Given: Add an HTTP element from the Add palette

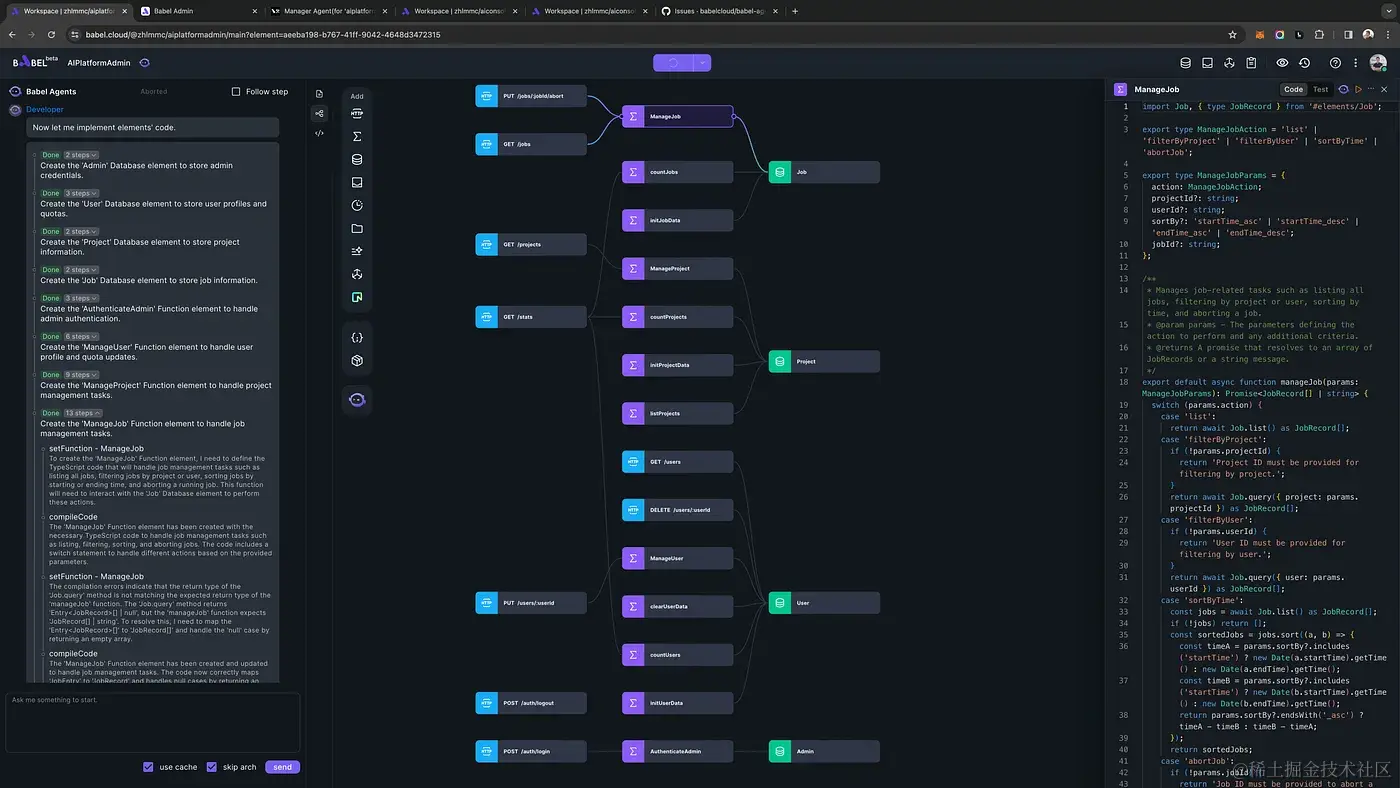Looking at the screenshot, I should click(357, 114).
